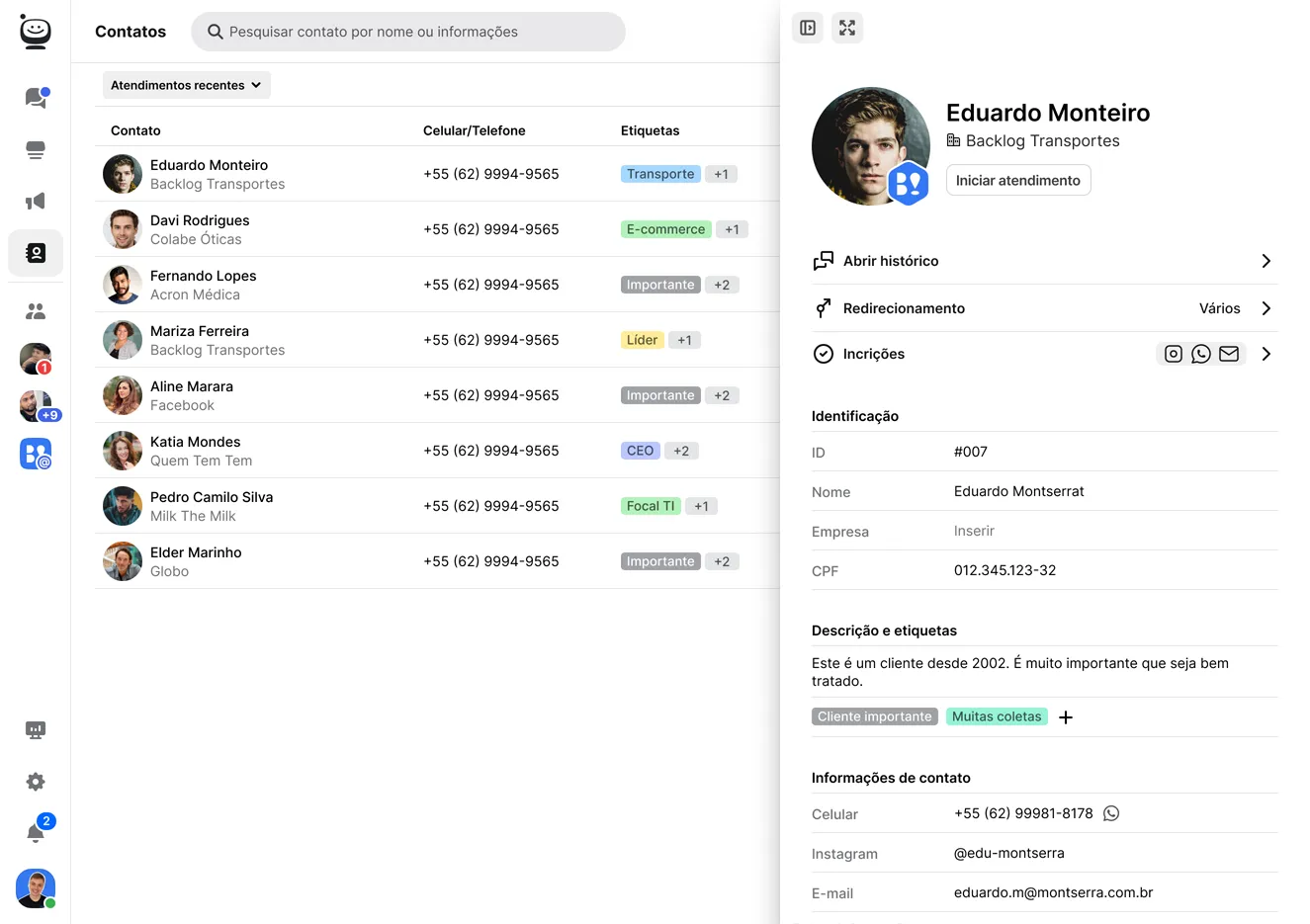Collapse the contact detail panel via its icon

tap(808, 28)
